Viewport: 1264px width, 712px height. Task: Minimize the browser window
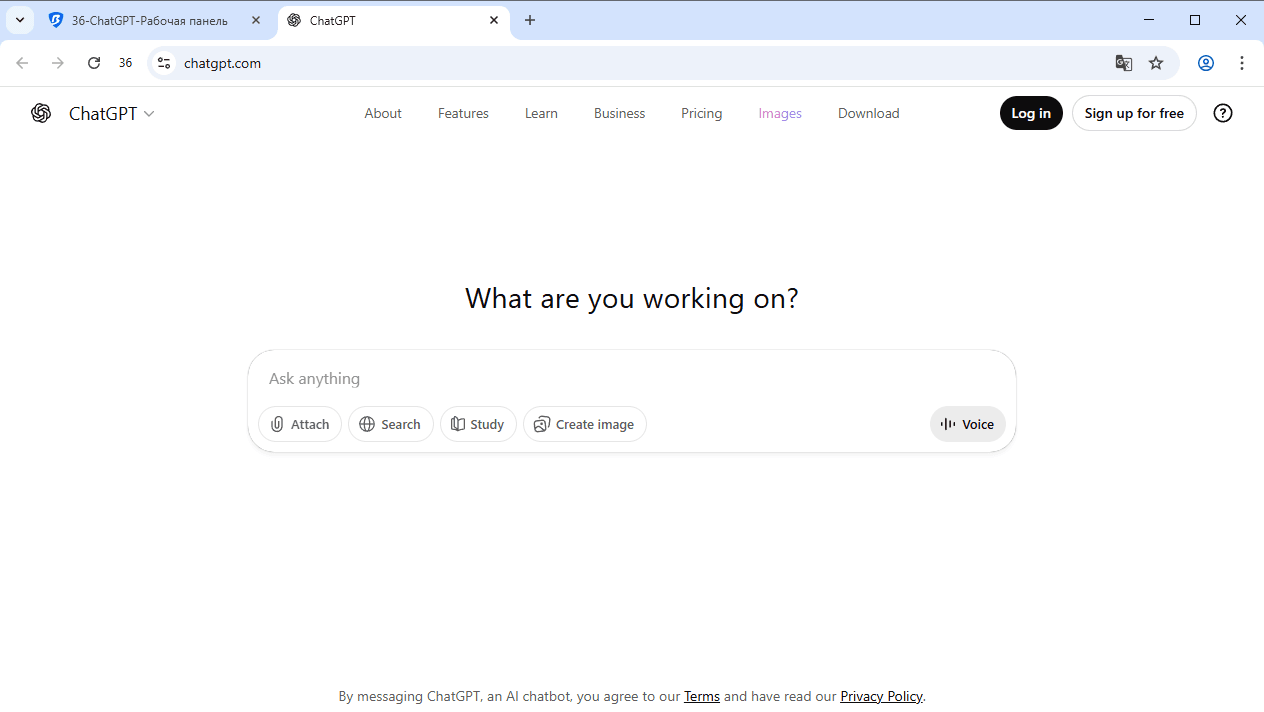click(x=1149, y=20)
